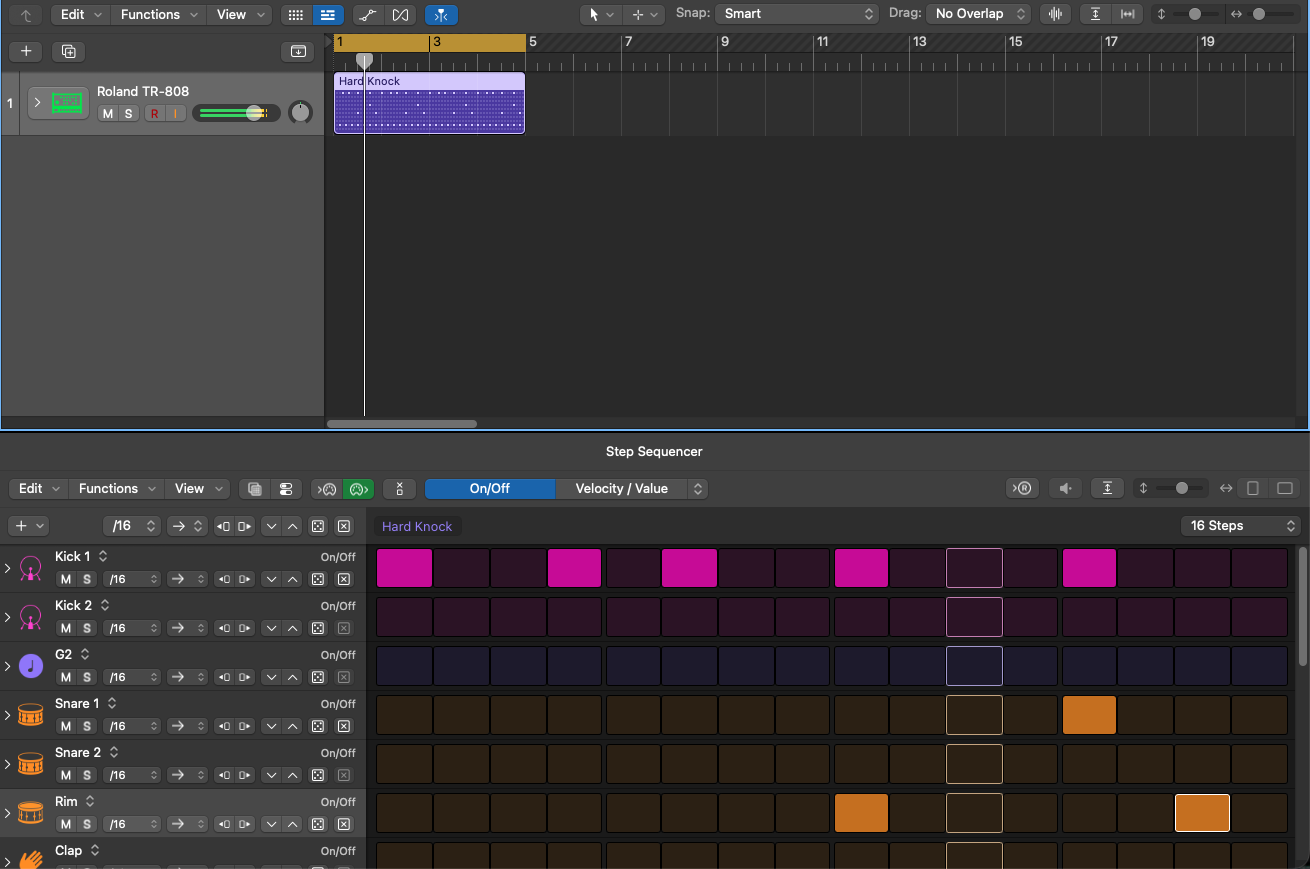Clear the Kick 1 row with X icon
This screenshot has width=1310, height=869.
[x=343, y=579]
